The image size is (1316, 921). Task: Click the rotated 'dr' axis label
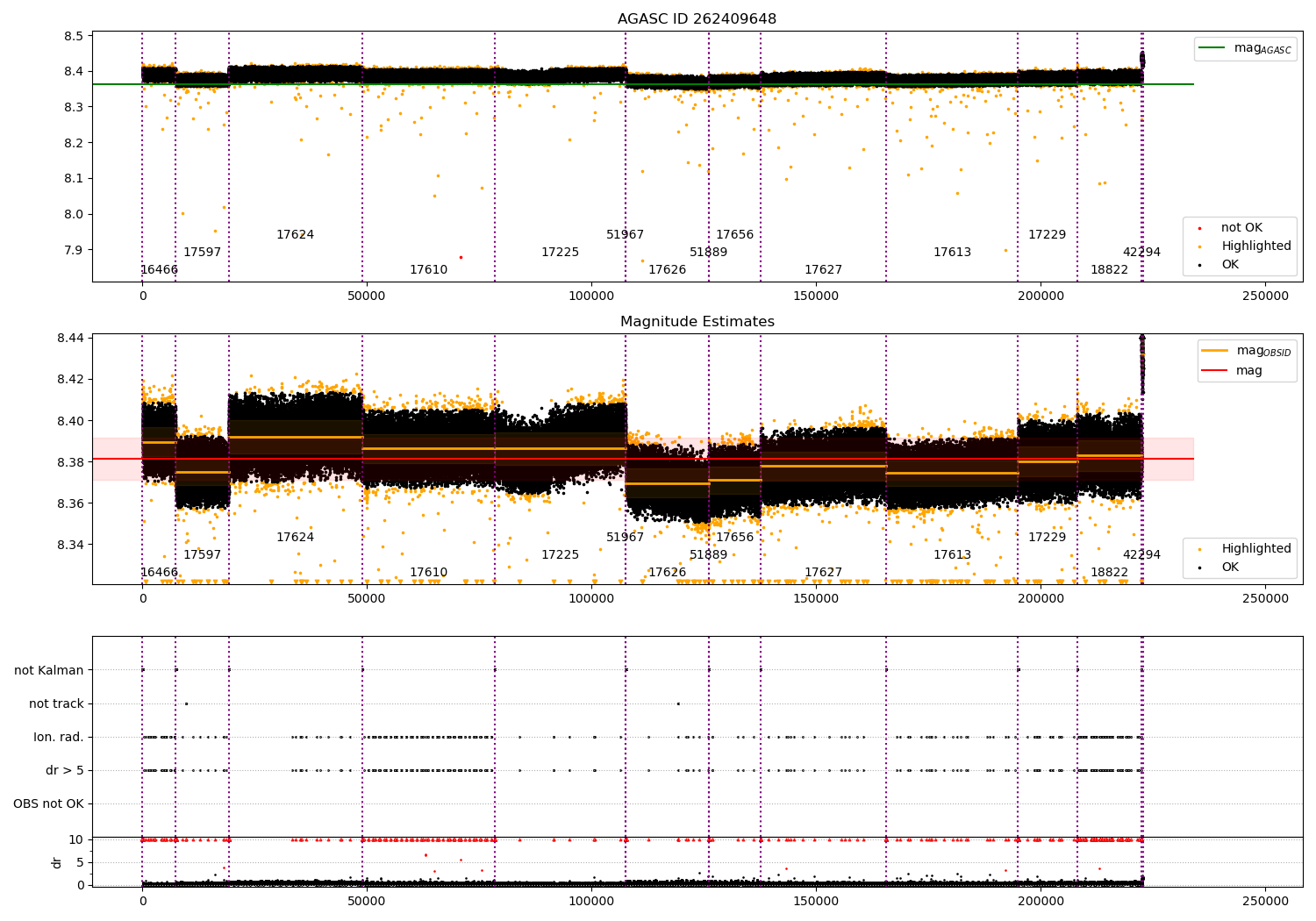[57, 862]
